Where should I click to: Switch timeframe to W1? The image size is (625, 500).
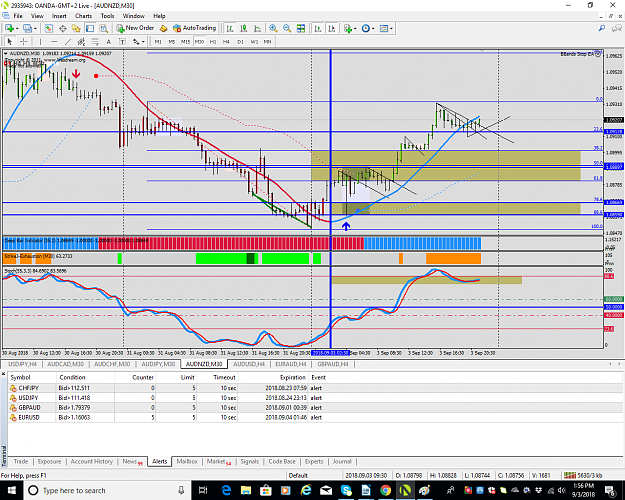254,41
